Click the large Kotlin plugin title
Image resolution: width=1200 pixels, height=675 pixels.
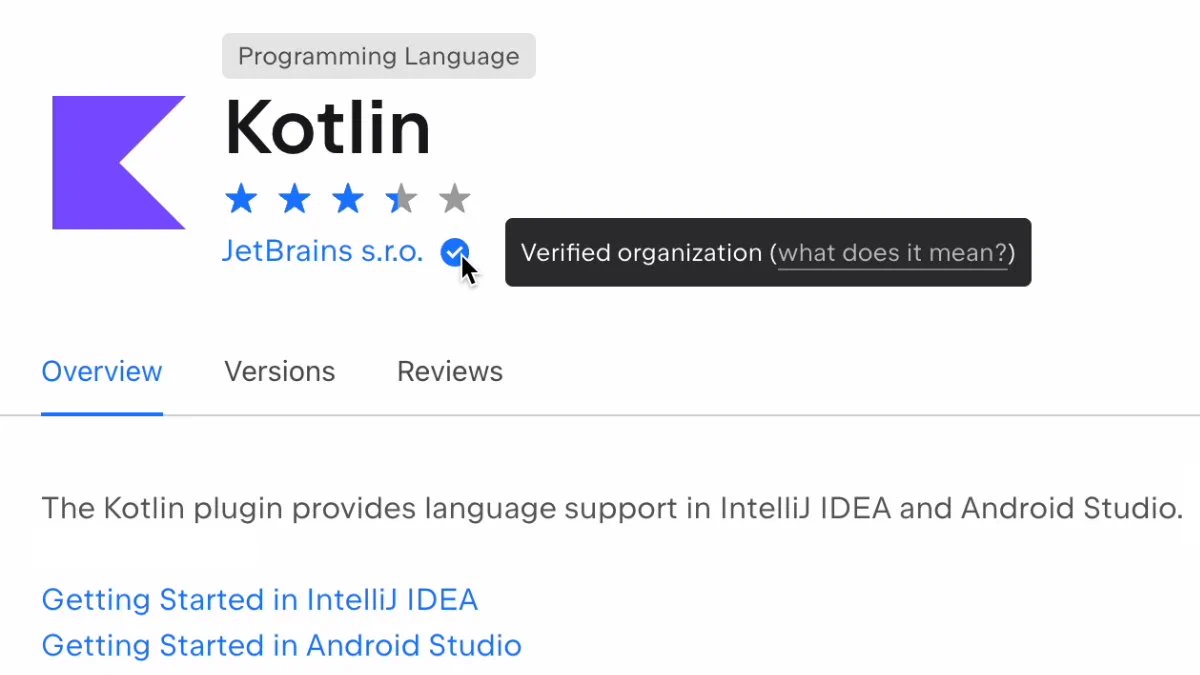pos(328,128)
